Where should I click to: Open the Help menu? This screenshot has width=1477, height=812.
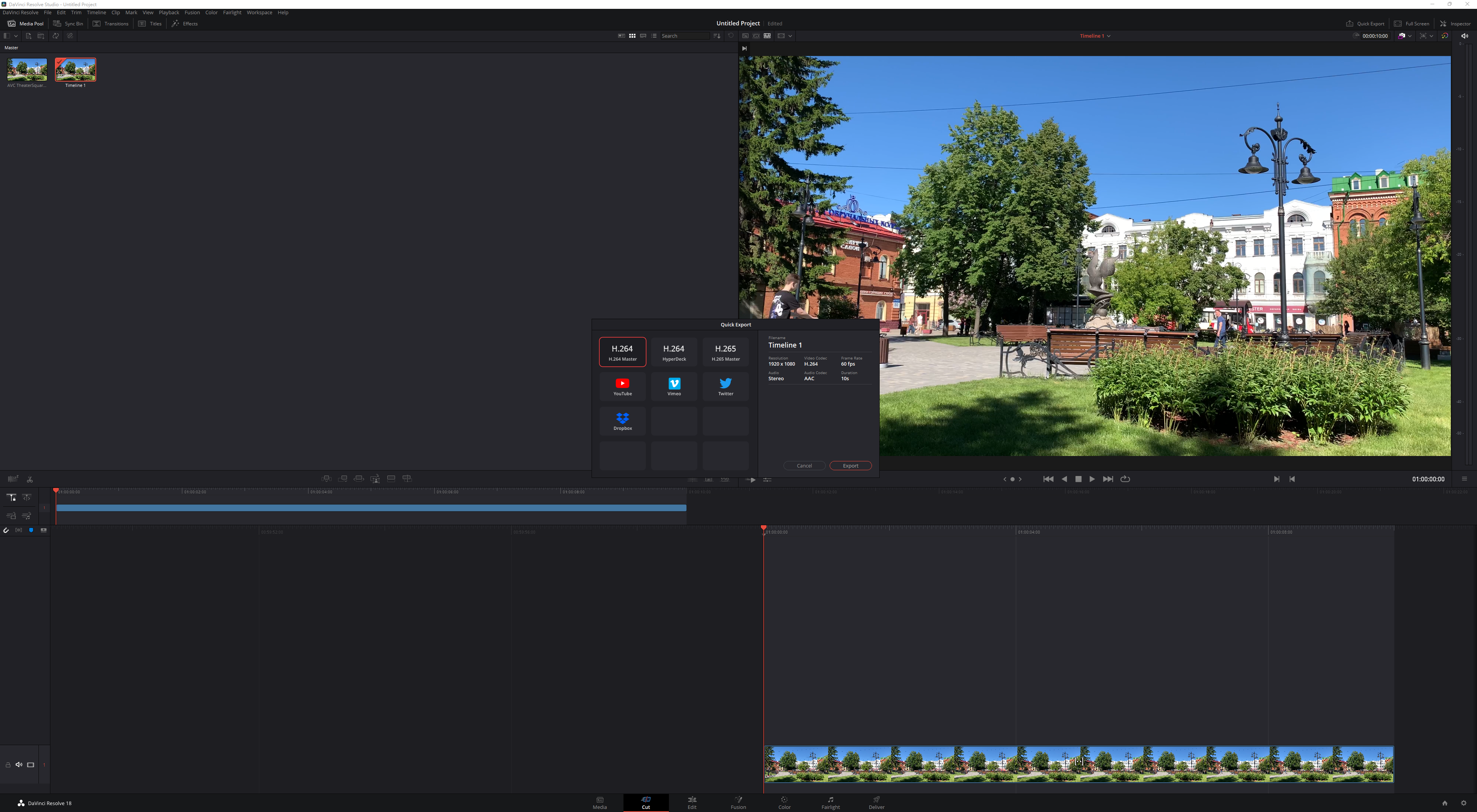pos(283,12)
